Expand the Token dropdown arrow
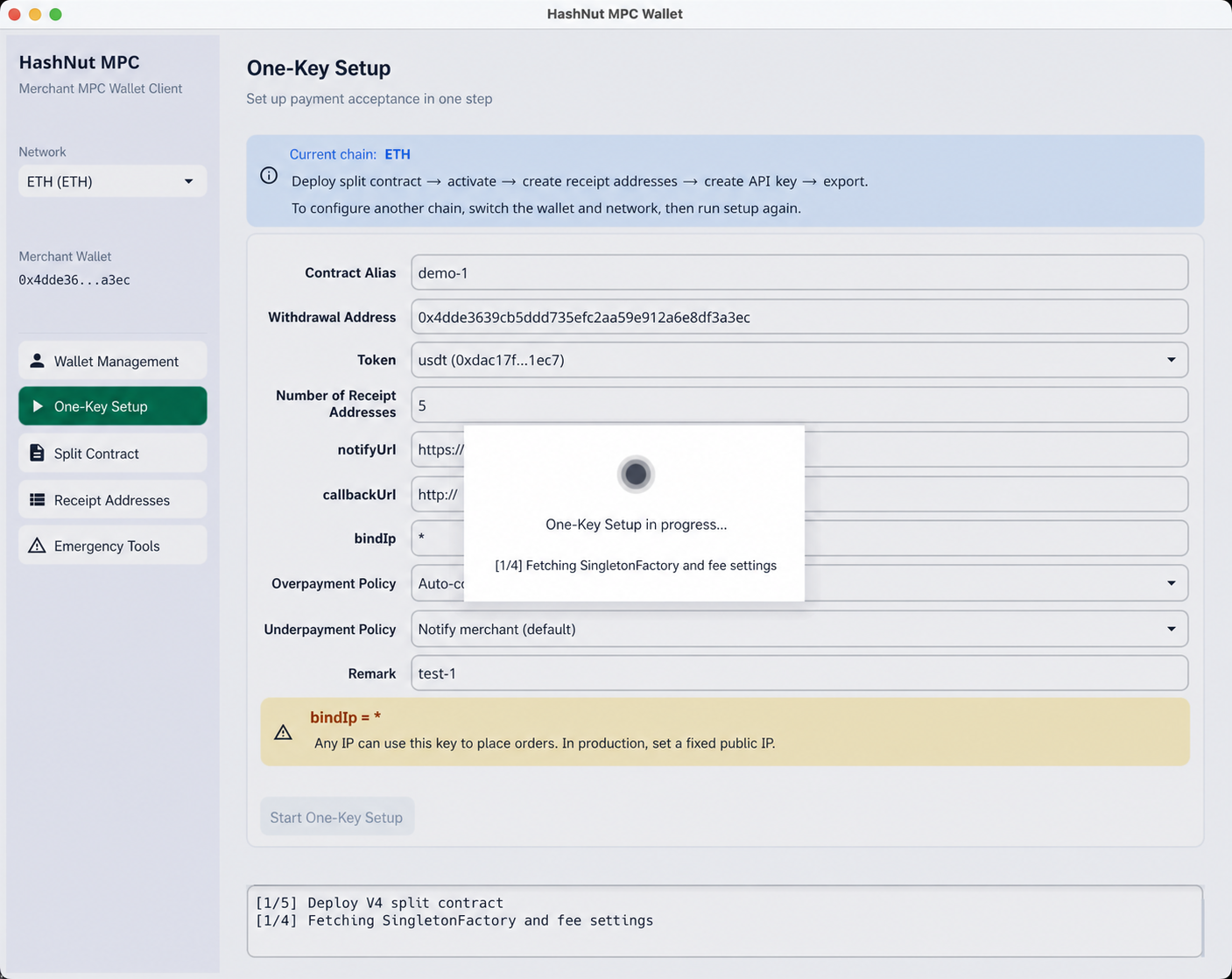Image resolution: width=1232 pixels, height=979 pixels. (x=1171, y=360)
